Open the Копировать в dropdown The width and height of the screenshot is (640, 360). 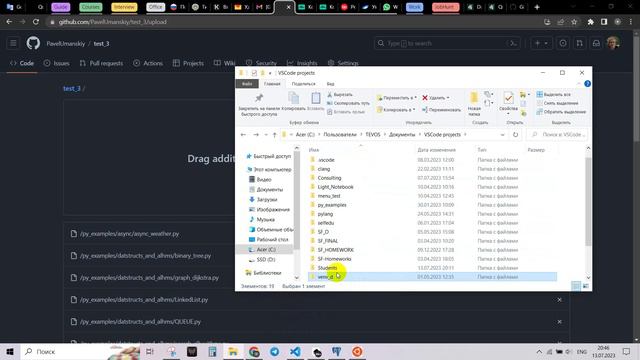click(396, 110)
